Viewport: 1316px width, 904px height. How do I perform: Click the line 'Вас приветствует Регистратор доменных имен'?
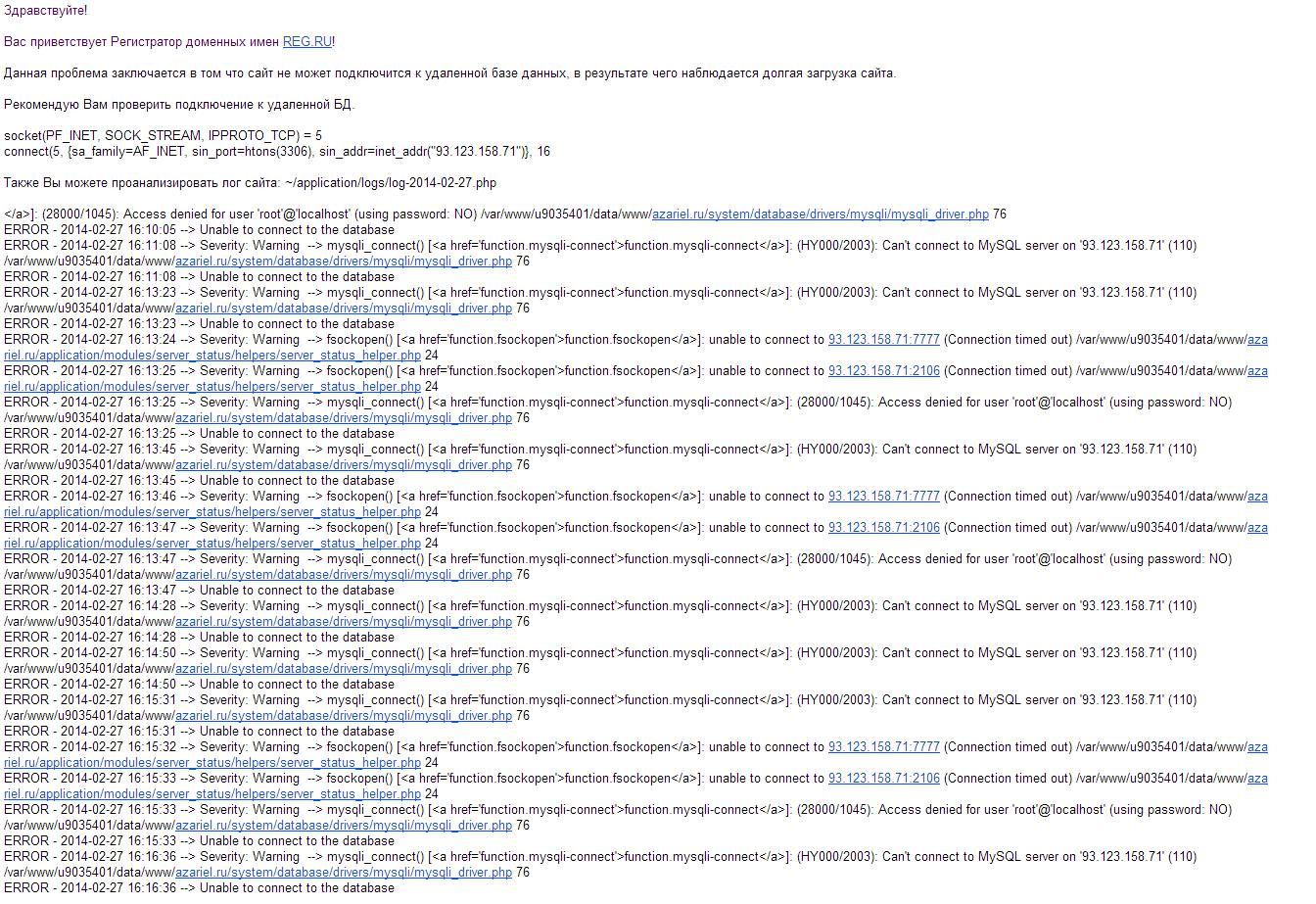[x=142, y=42]
